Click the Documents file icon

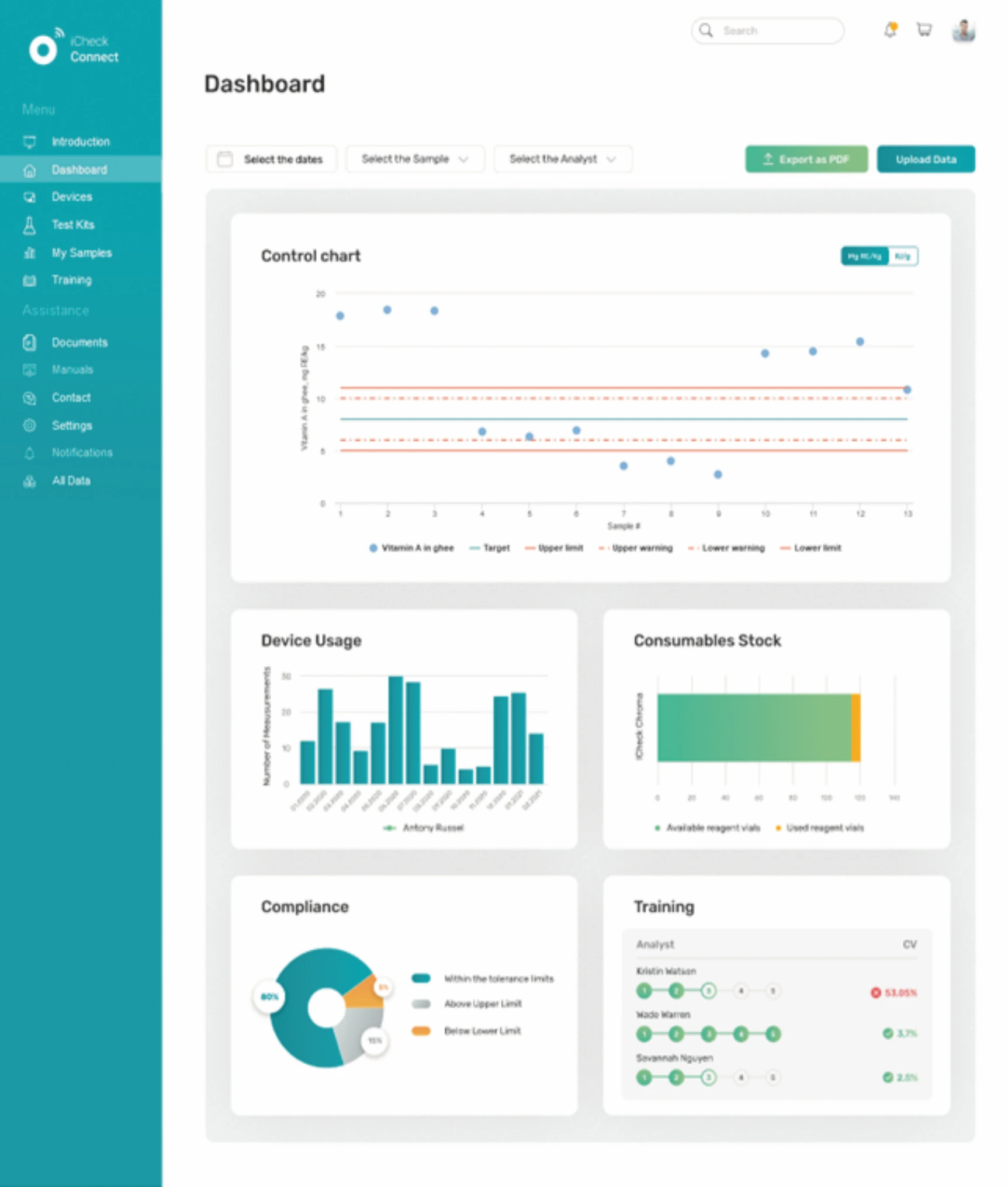29,342
